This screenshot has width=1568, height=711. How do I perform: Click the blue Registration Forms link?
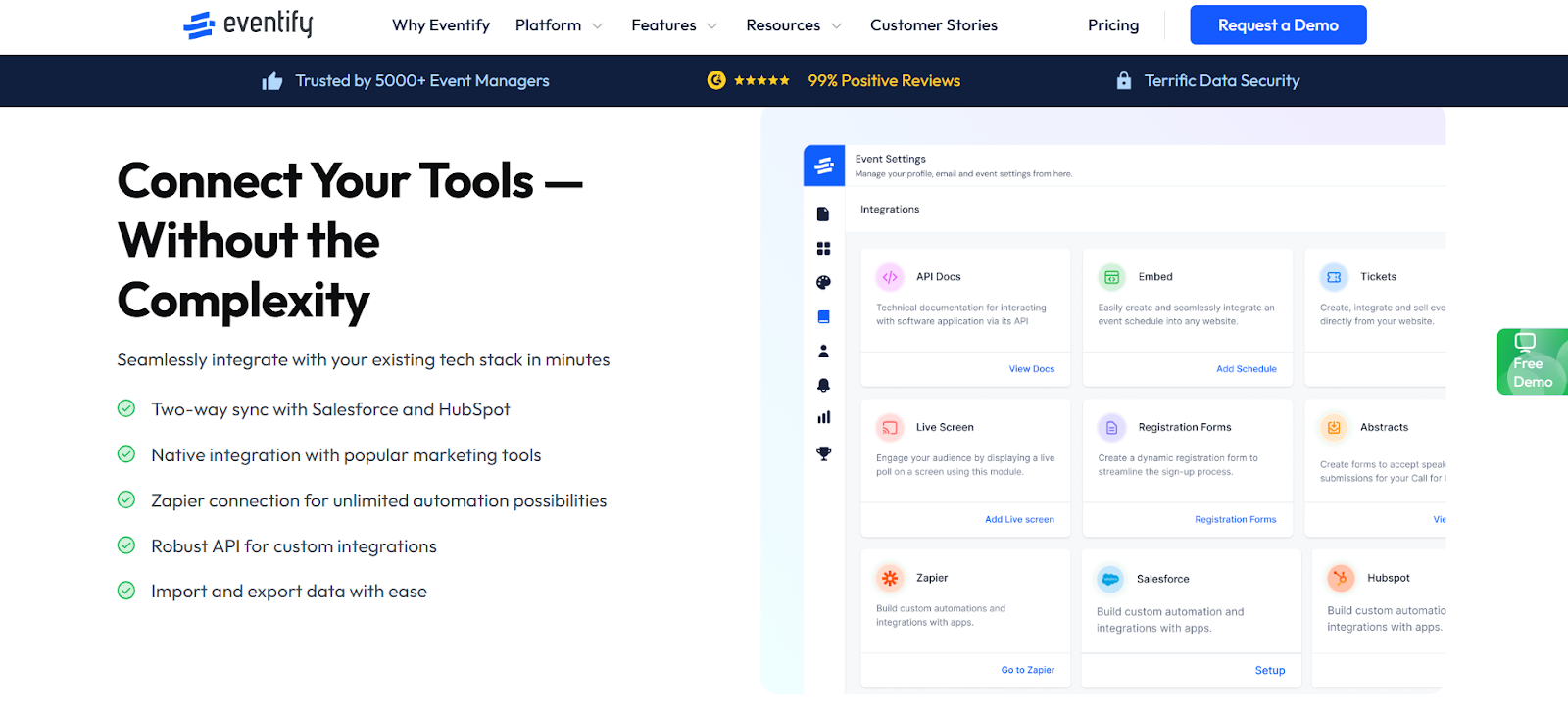[x=1235, y=520]
